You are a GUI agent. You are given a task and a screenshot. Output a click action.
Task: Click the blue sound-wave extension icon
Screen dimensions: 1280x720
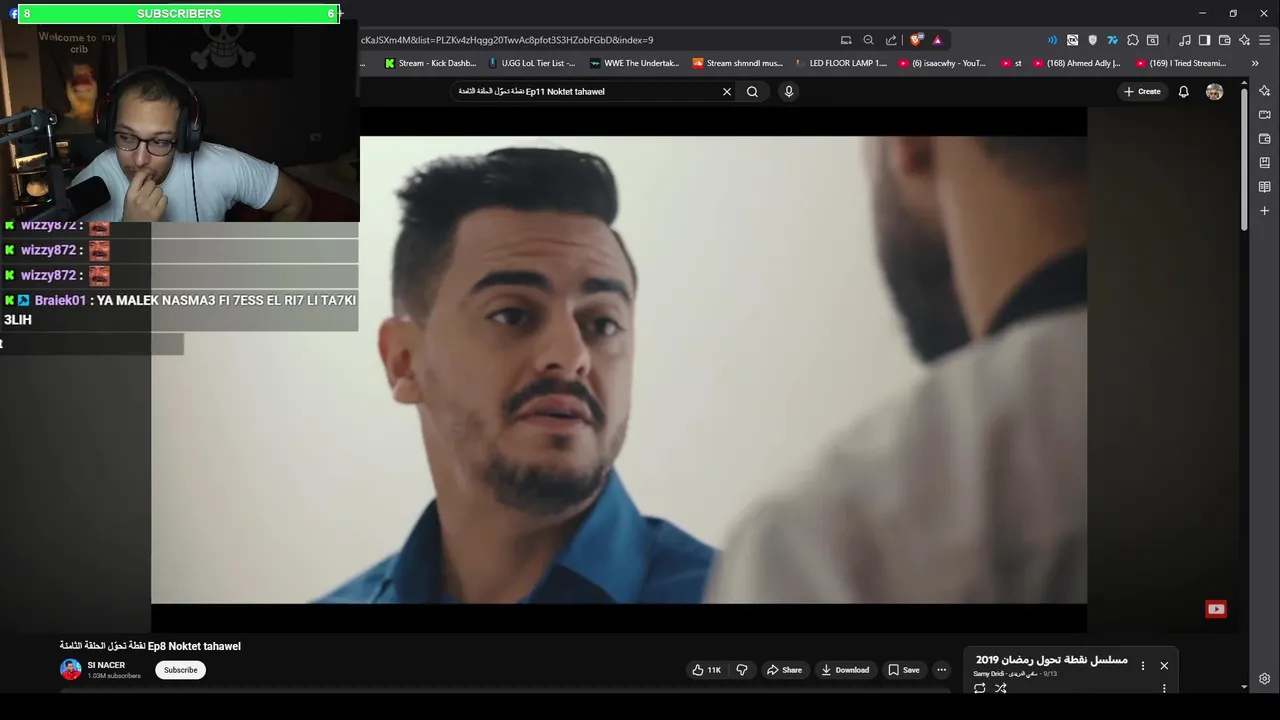1052,40
